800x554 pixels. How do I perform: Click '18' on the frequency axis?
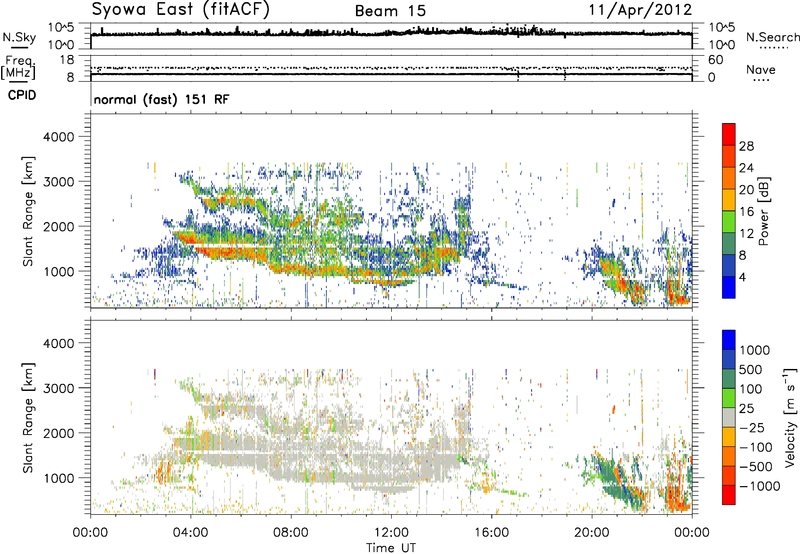pyautogui.click(x=66, y=60)
